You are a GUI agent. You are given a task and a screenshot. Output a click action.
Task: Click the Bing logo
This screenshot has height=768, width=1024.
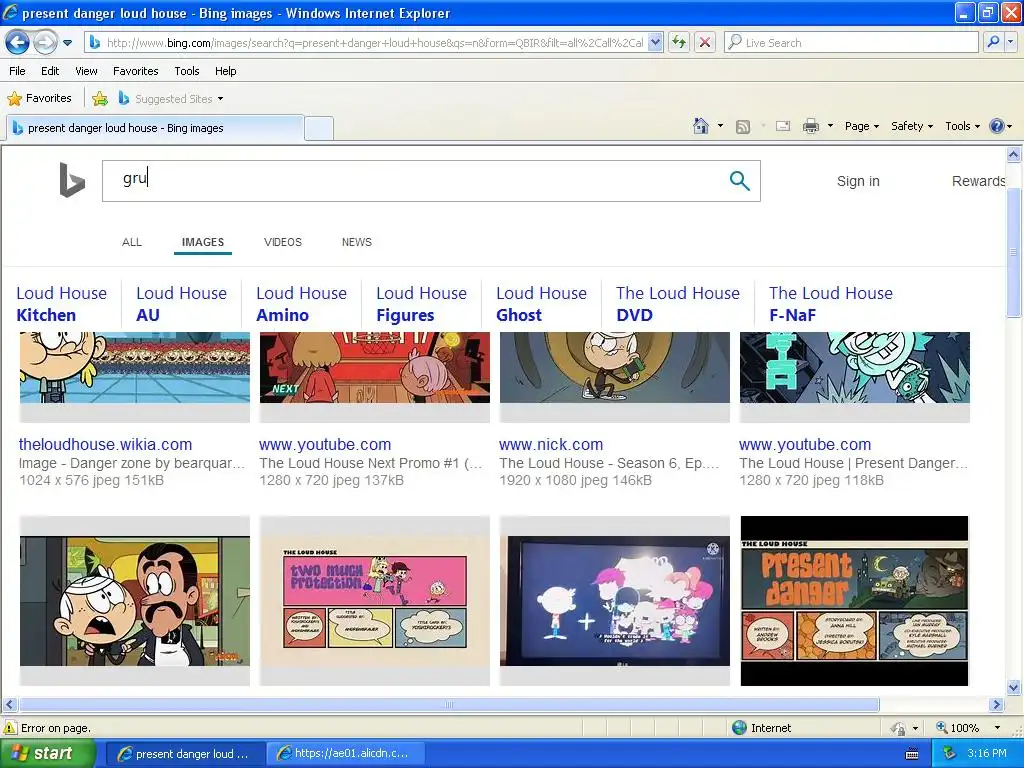(x=72, y=180)
